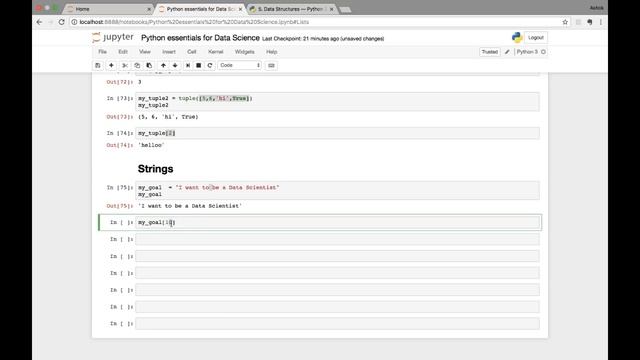Screen dimensions: 640x360
Task: Click the Logout button
Action: [x=536, y=38]
